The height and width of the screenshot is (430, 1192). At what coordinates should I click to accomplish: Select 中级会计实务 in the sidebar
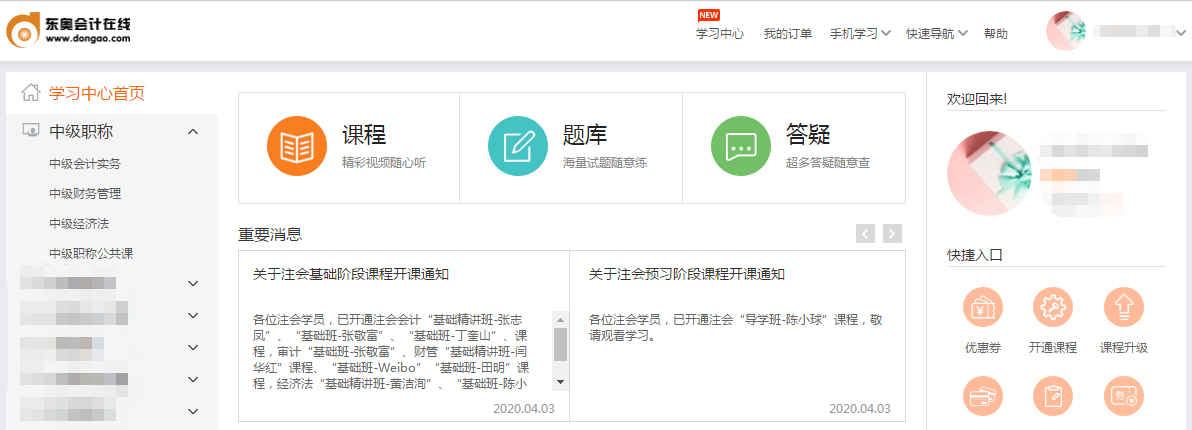point(85,164)
